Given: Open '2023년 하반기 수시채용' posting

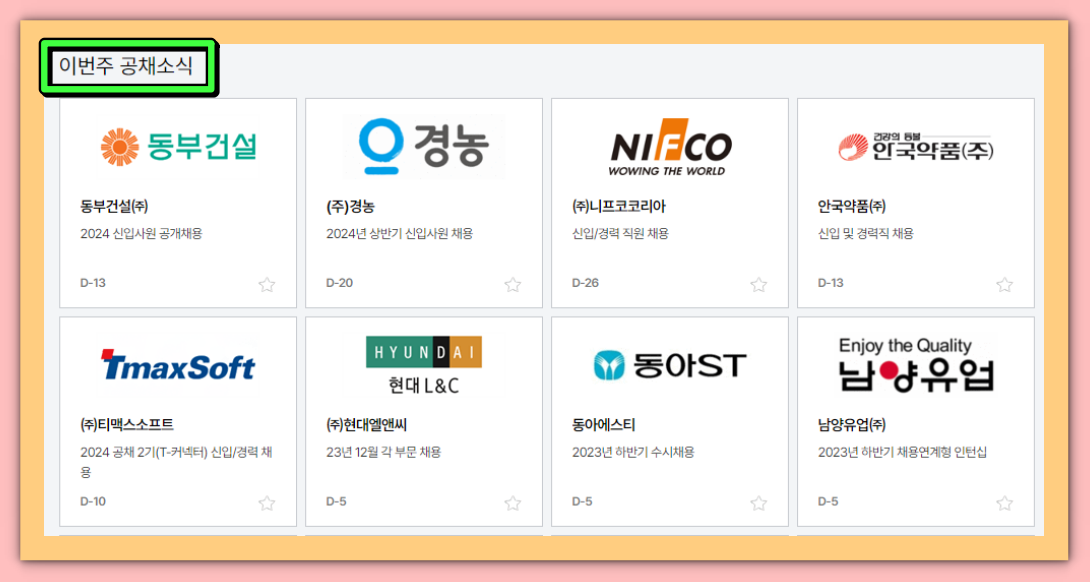Looking at the screenshot, I should pos(633,452).
